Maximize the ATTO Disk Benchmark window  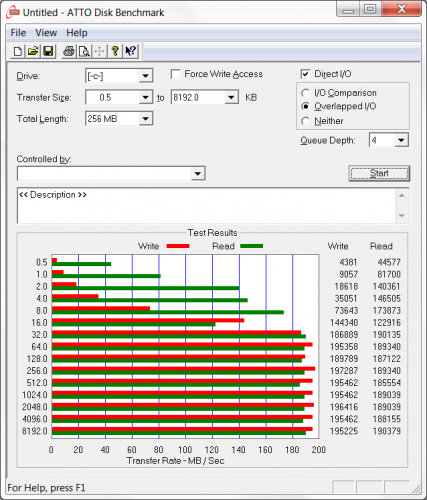370,9
